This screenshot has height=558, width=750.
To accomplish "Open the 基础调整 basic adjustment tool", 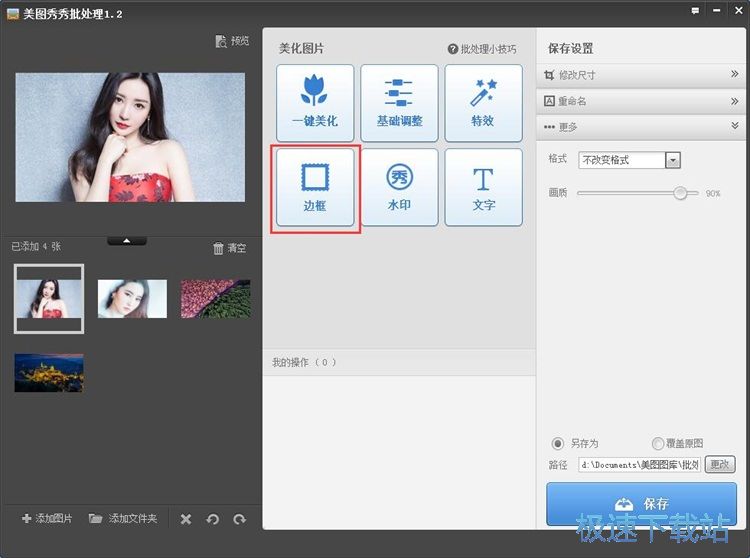I will pyautogui.click(x=399, y=103).
